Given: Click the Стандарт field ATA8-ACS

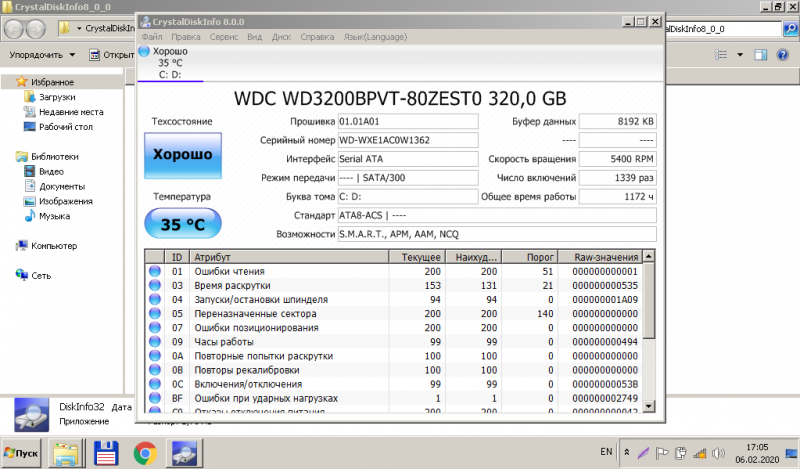Looking at the screenshot, I should coord(497,215).
